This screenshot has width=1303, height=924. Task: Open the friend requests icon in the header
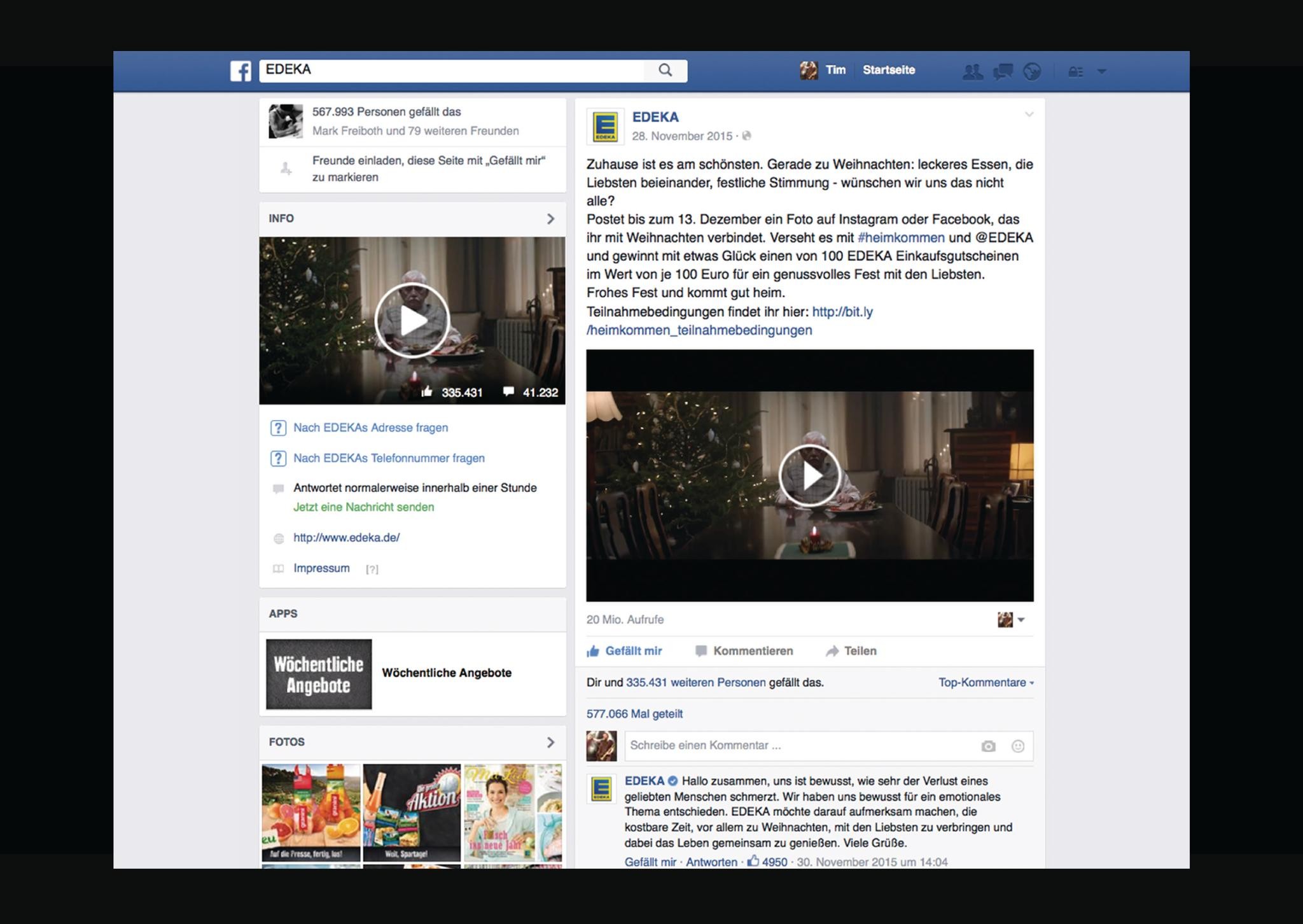pos(972,71)
